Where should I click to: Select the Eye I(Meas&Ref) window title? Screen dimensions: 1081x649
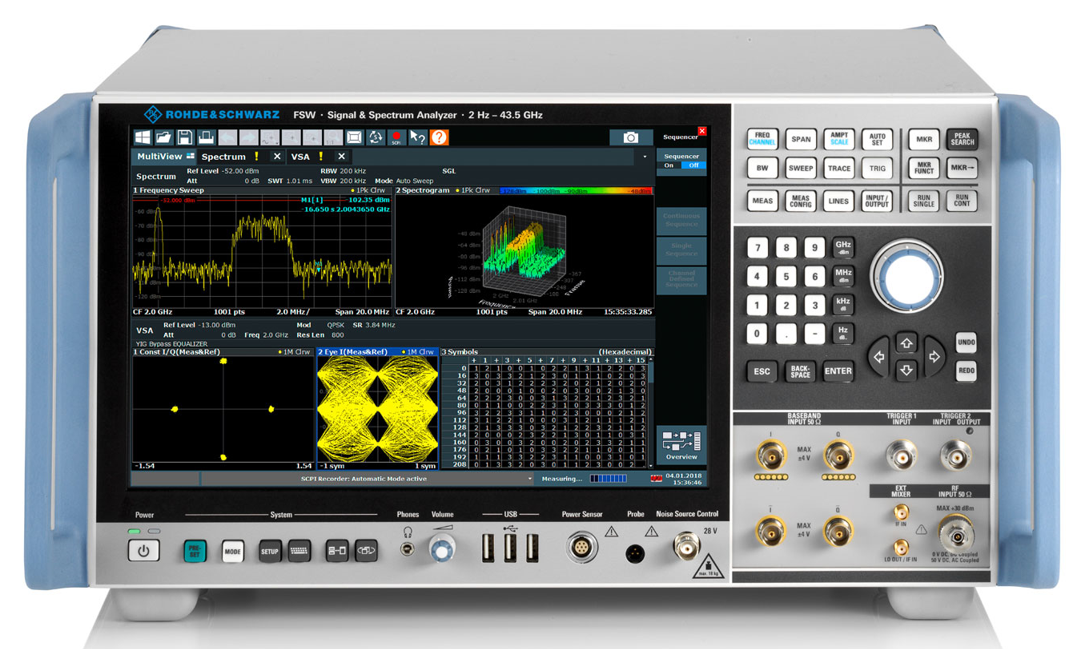[x=353, y=352]
